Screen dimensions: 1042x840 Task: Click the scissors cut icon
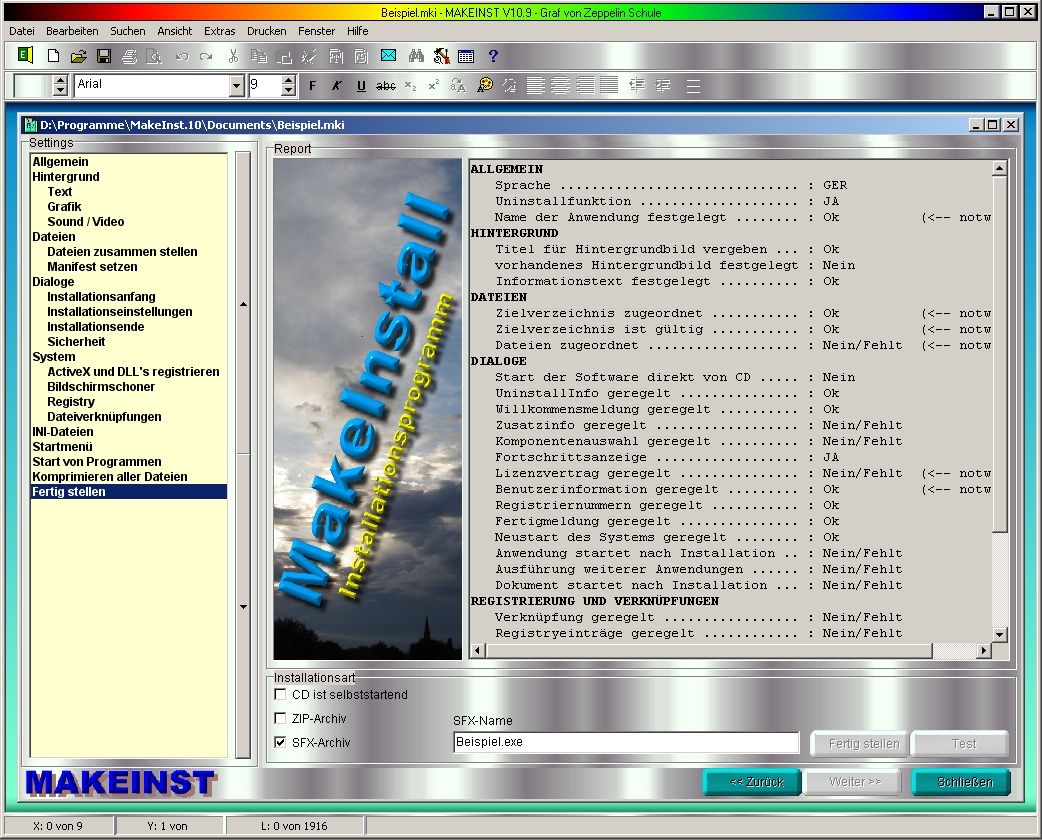233,56
